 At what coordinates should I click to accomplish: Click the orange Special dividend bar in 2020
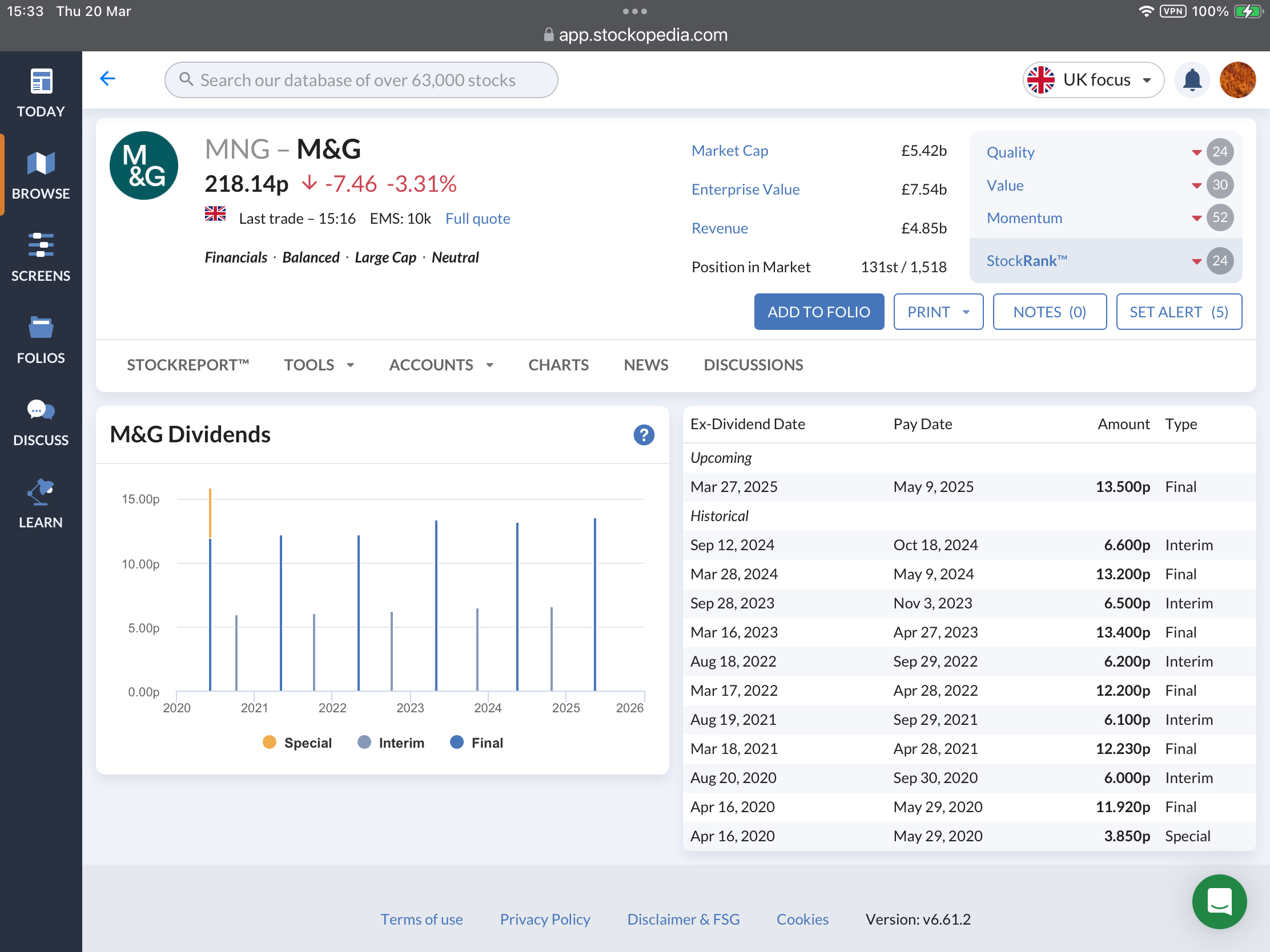(210, 513)
